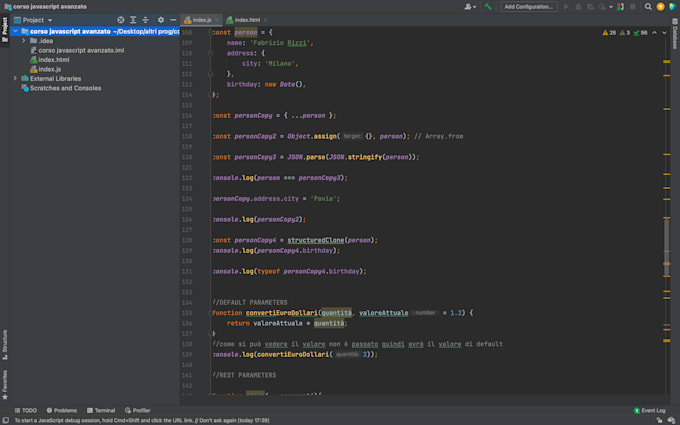Open the TODO tool window
Viewport: 680px width, 425px height.
26,410
